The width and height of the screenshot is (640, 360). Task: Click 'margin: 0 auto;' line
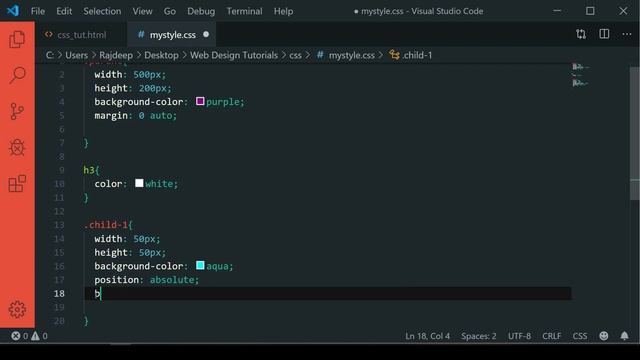coord(136,116)
